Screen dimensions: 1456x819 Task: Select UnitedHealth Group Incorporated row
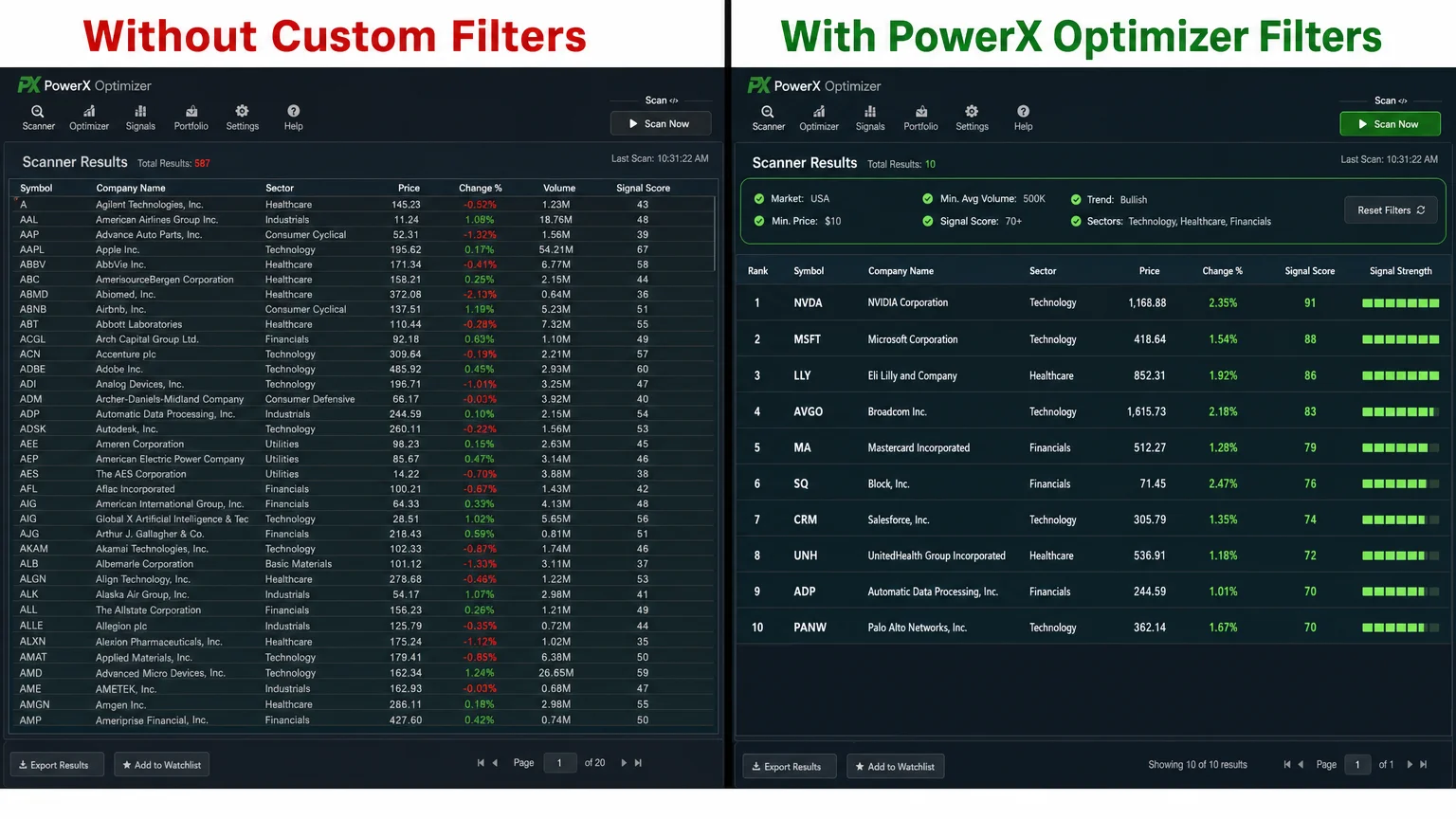[x=1092, y=555]
